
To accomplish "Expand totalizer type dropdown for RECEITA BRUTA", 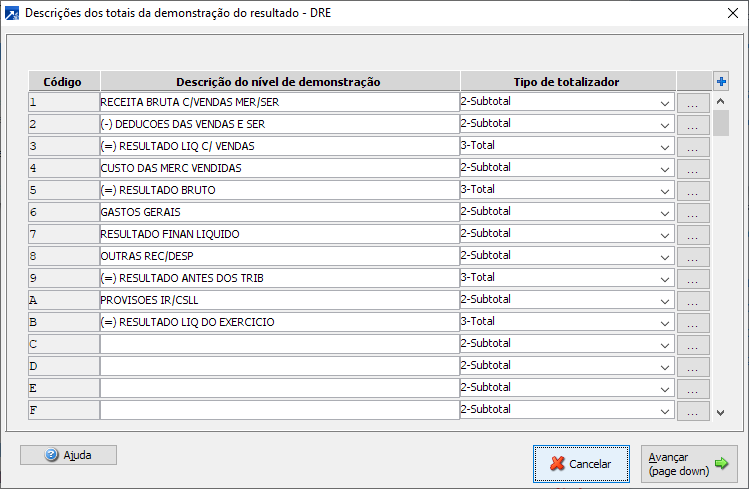I will tap(665, 102).
